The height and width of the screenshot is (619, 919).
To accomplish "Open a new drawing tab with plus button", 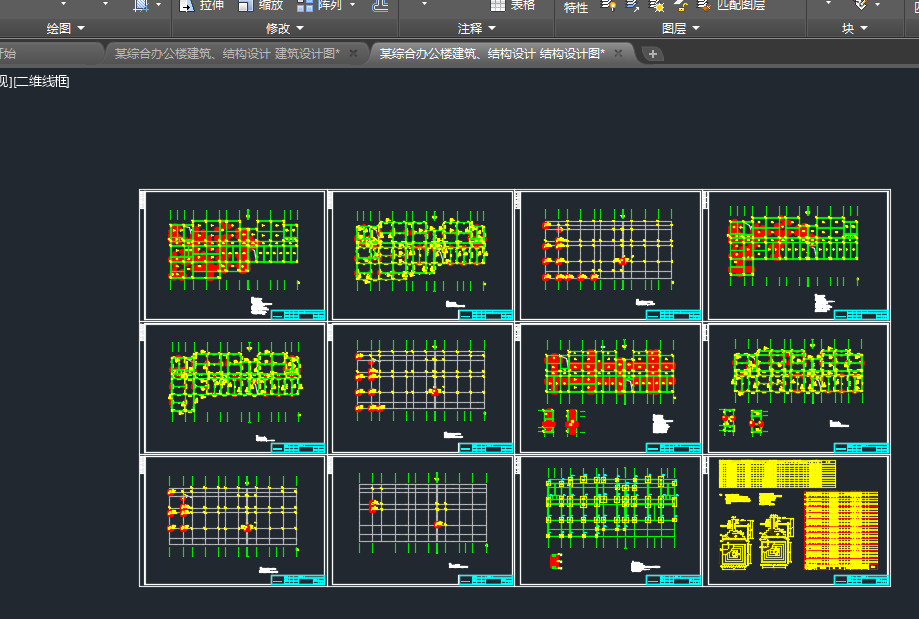I will pyautogui.click(x=653, y=54).
